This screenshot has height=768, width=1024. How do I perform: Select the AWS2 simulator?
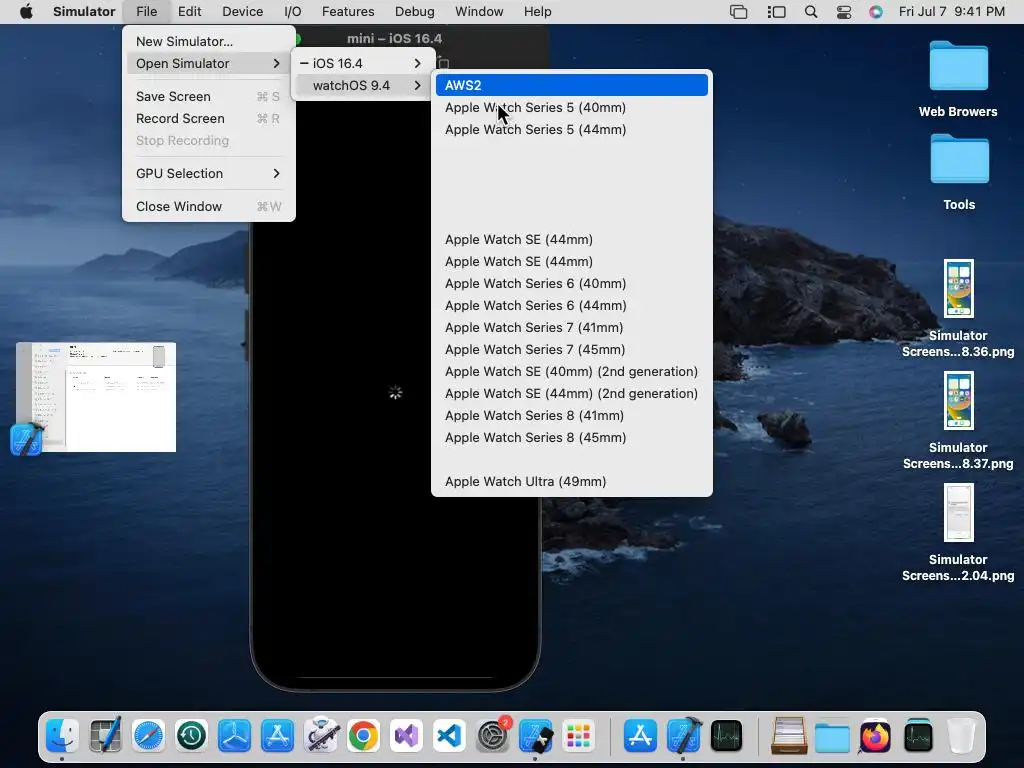click(571, 85)
